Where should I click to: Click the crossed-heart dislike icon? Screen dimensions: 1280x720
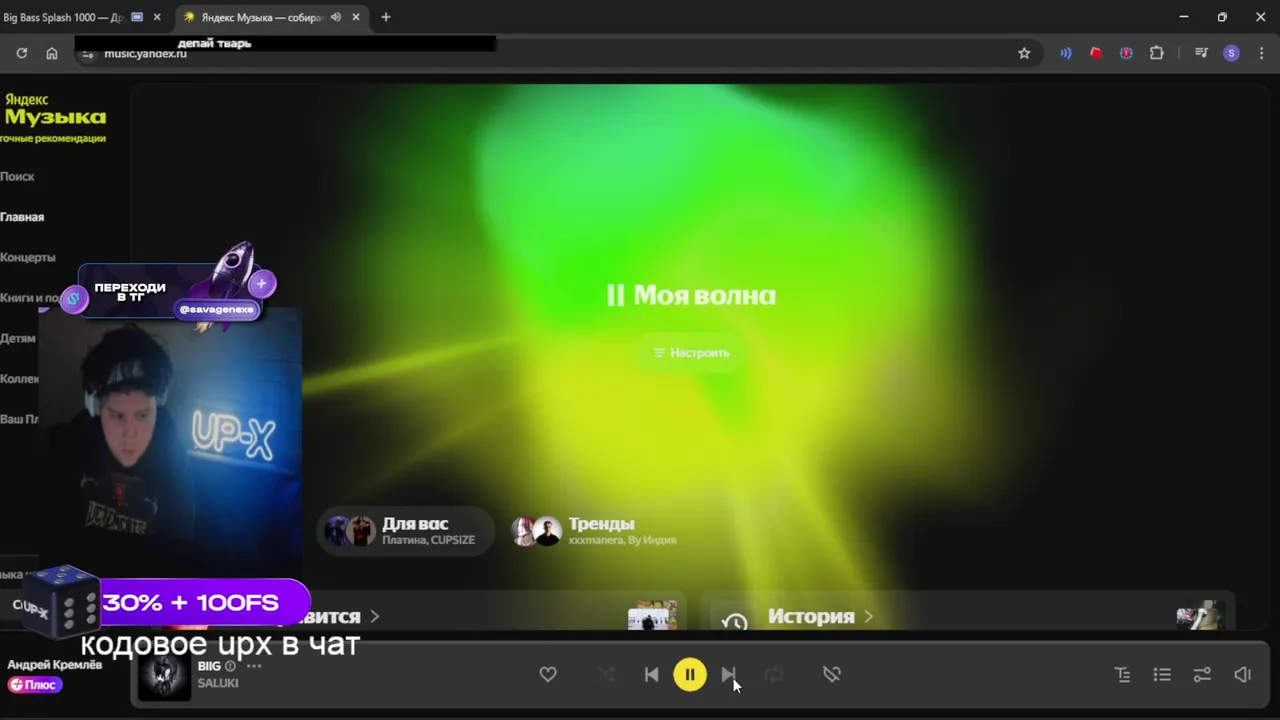tap(832, 675)
